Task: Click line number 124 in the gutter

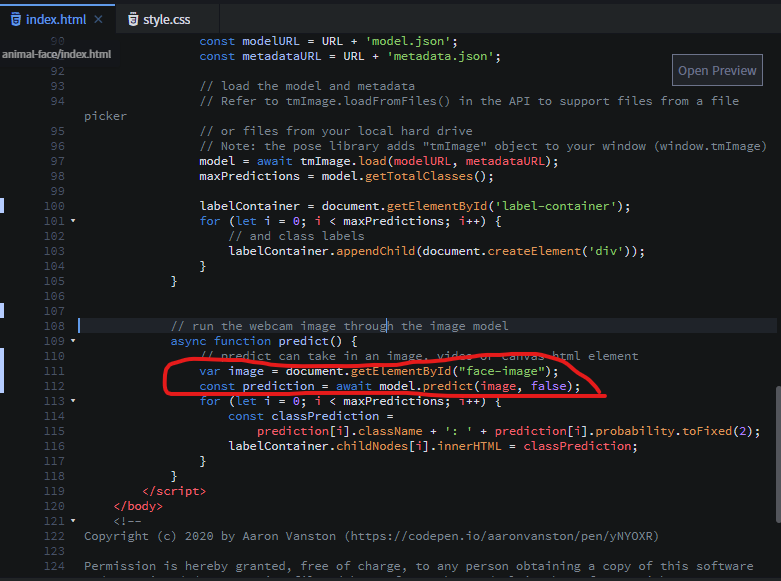Action: (54, 566)
